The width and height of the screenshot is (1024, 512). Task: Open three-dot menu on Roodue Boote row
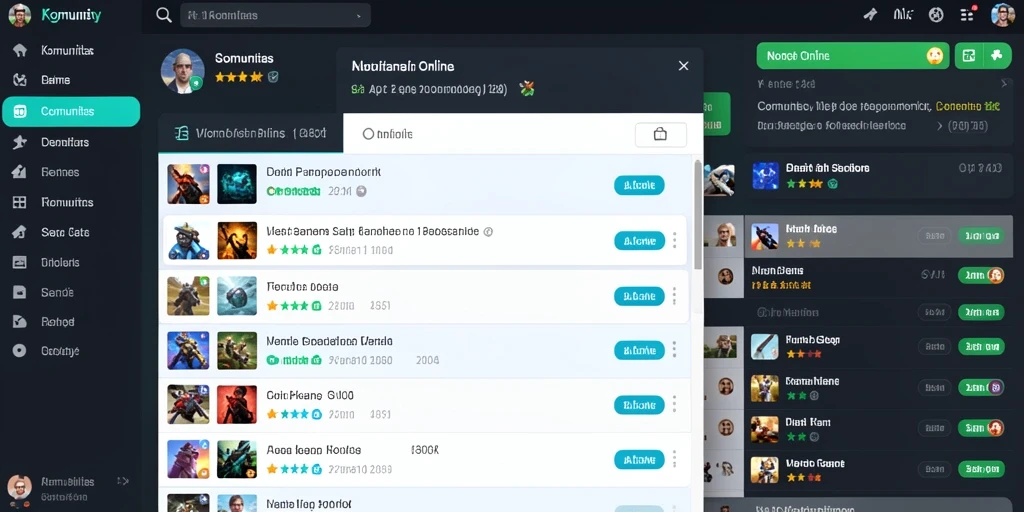point(675,296)
